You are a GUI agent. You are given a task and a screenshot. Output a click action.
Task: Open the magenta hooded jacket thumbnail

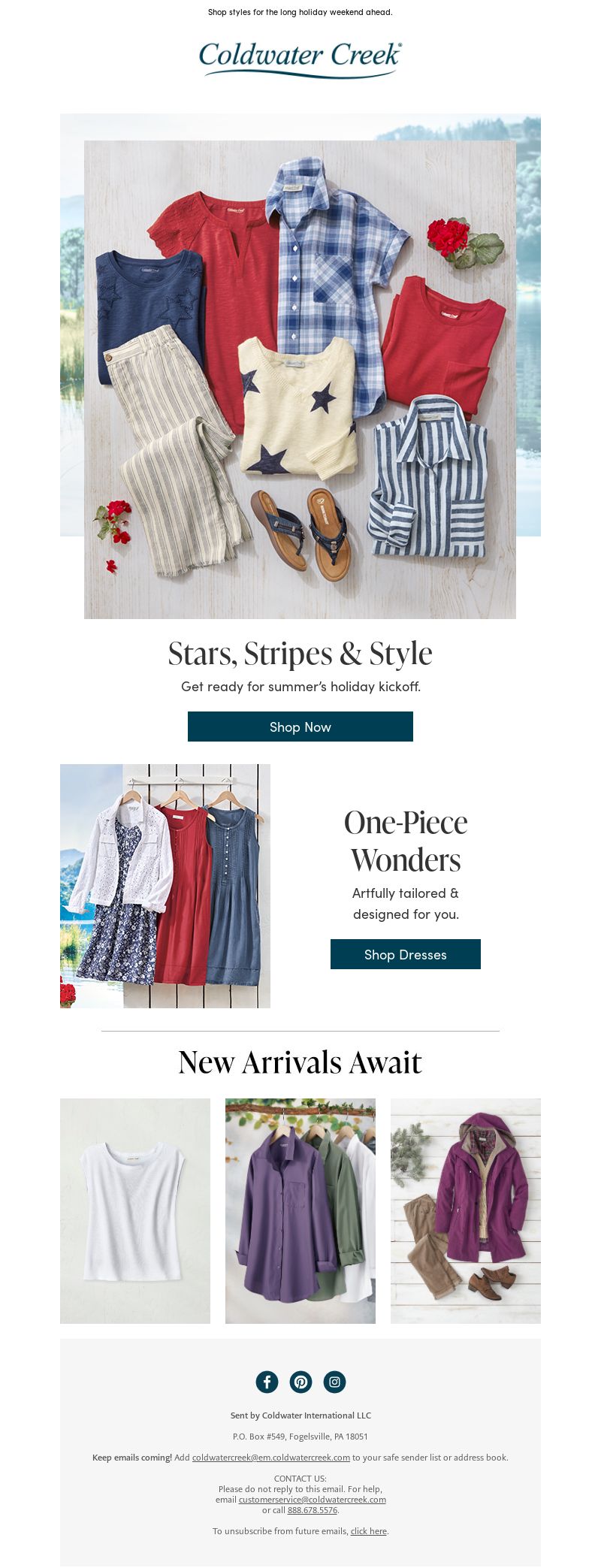click(x=466, y=1211)
